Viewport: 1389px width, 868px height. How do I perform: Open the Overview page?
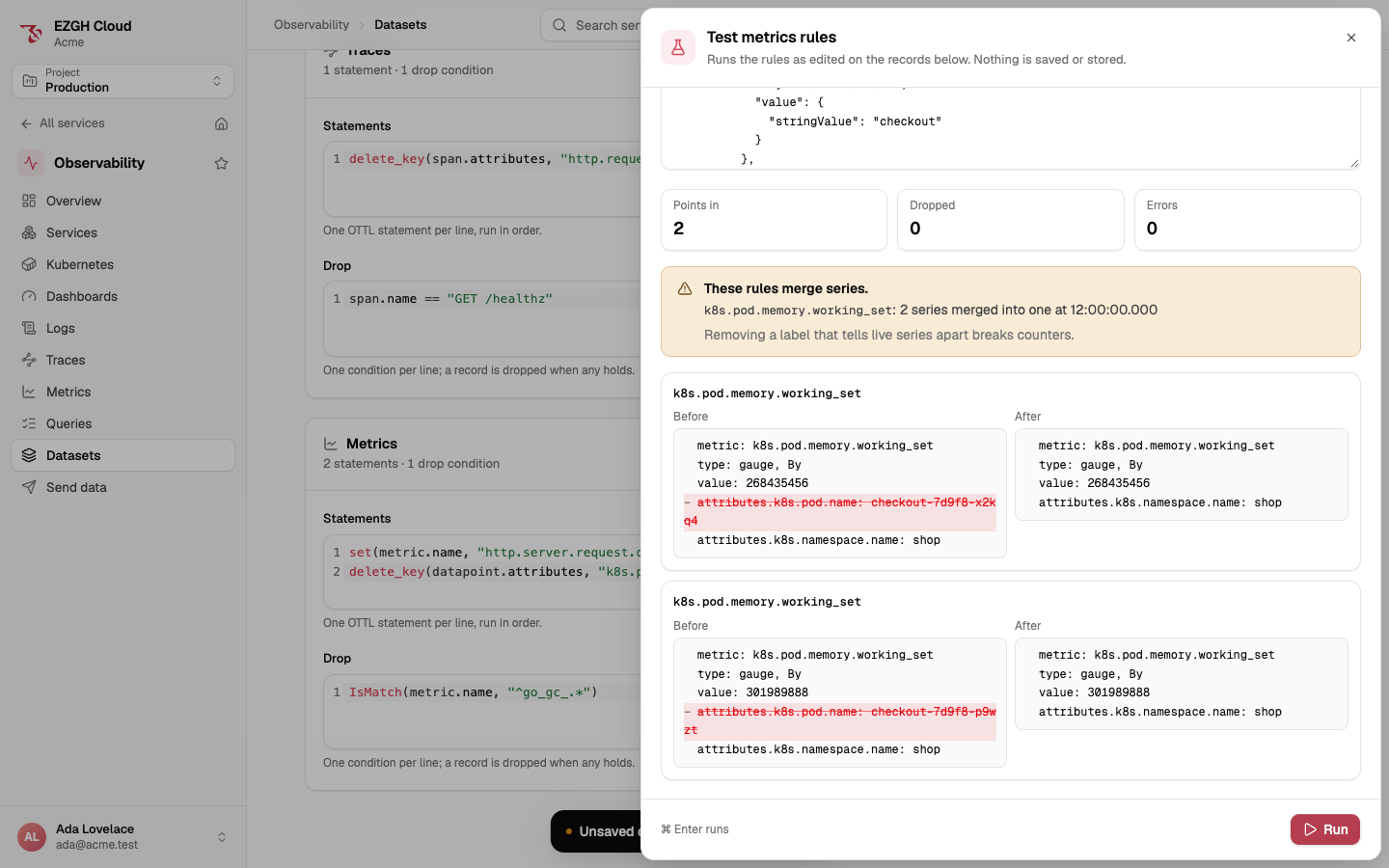pyautogui.click(x=123, y=201)
